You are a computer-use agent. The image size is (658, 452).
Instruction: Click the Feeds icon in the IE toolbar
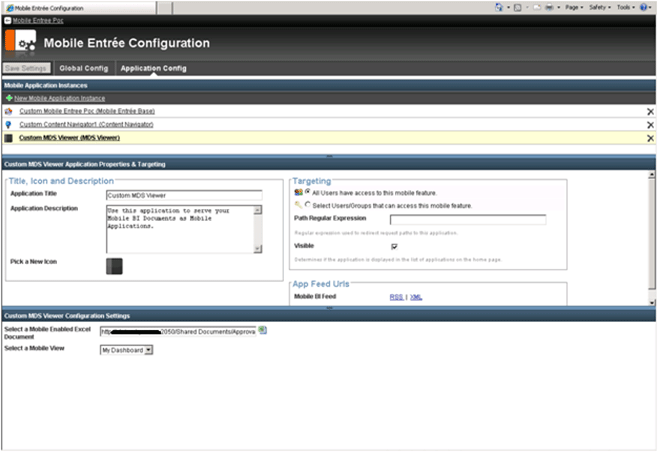click(518, 8)
